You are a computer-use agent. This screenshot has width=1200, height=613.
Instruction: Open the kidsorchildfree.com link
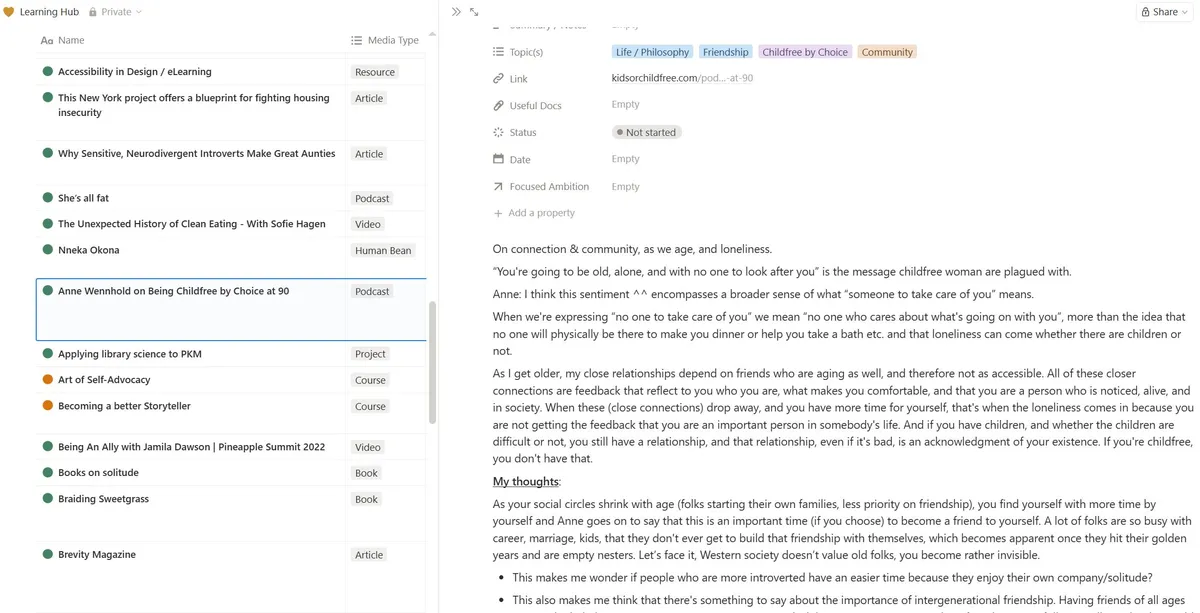pyautogui.click(x=682, y=78)
